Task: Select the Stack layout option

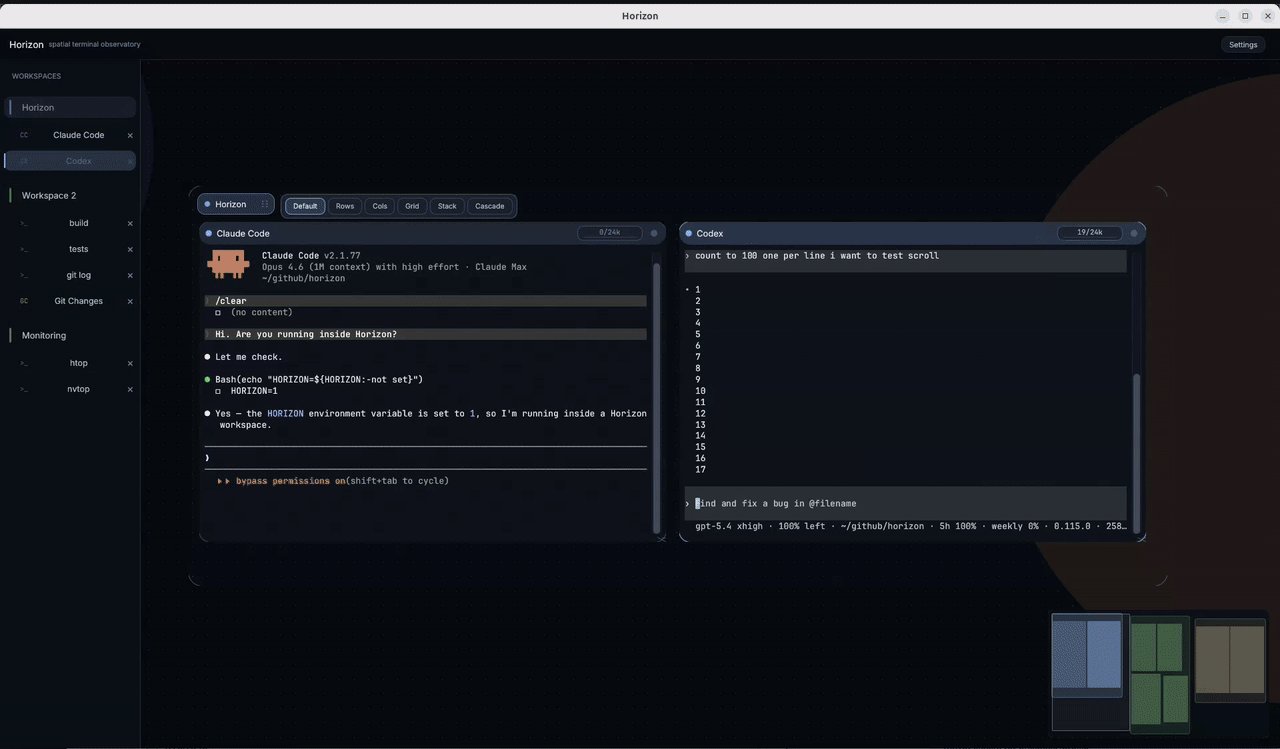Action: point(446,205)
